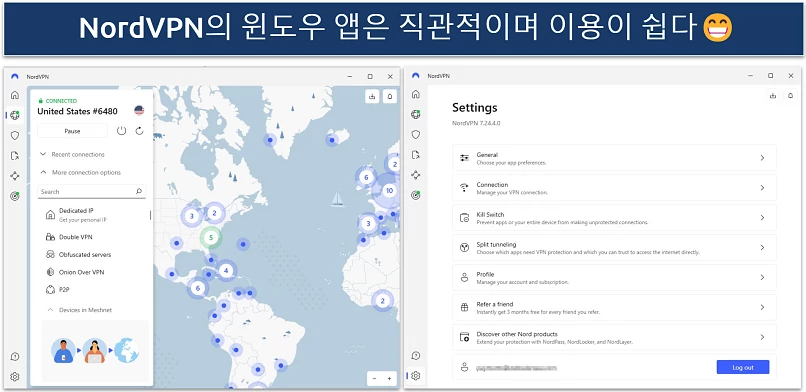Select globe VPN icon in left window sidebar

point(15,115)
